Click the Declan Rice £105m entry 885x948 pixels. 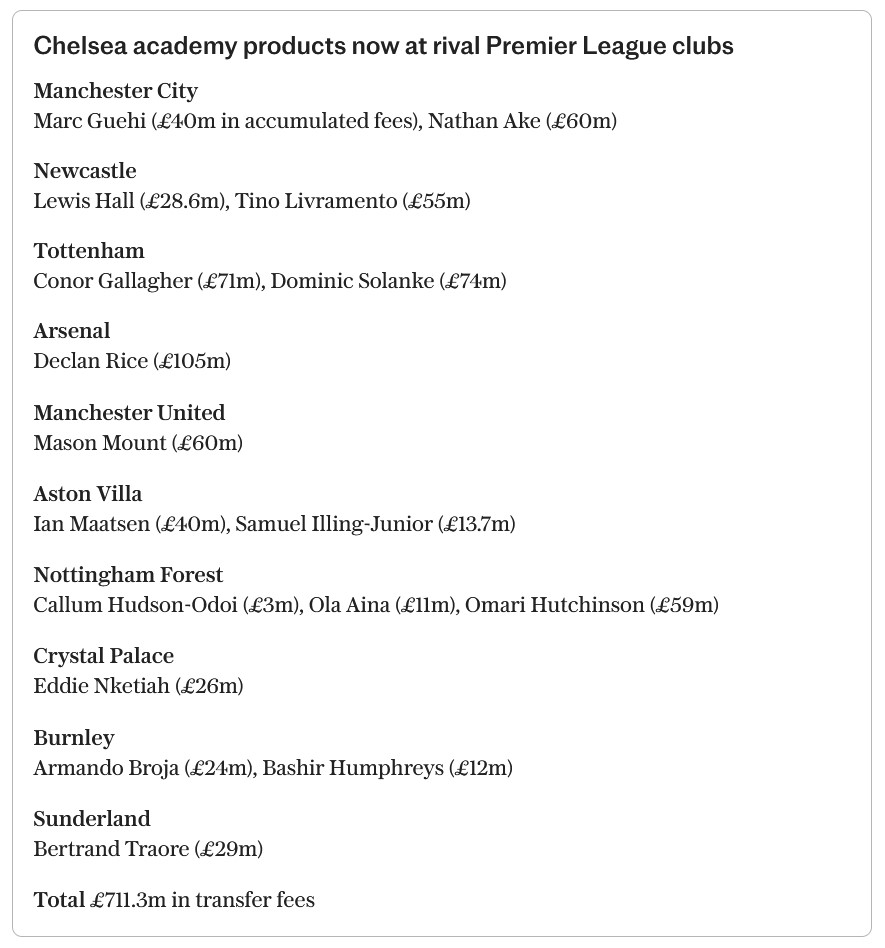click(132, 361)
